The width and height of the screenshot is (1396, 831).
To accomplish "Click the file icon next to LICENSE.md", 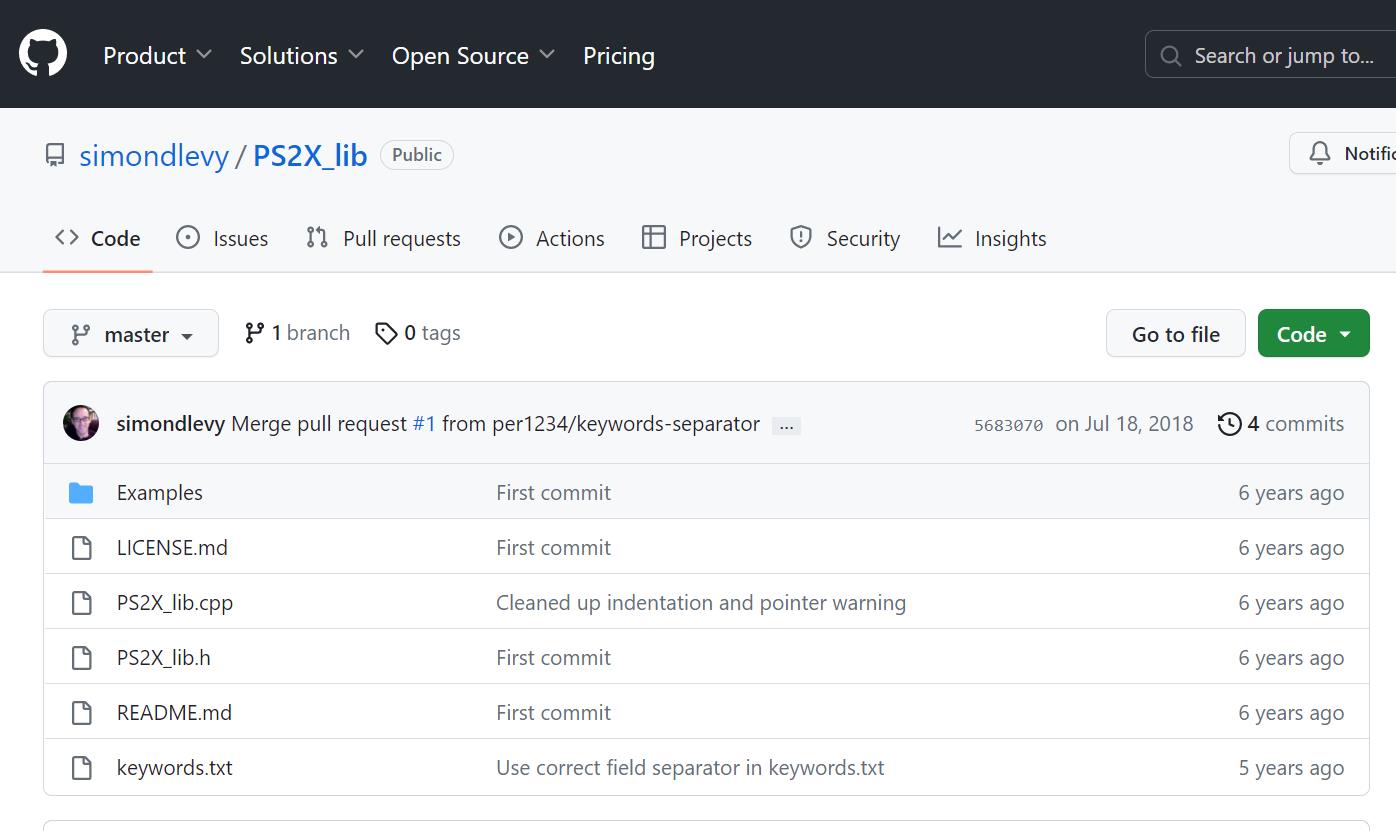I will click(x=81, y=548).
